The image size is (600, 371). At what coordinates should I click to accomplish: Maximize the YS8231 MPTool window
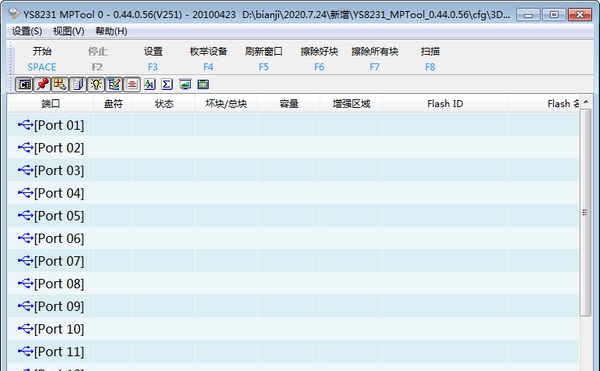[x=554, y=15]
